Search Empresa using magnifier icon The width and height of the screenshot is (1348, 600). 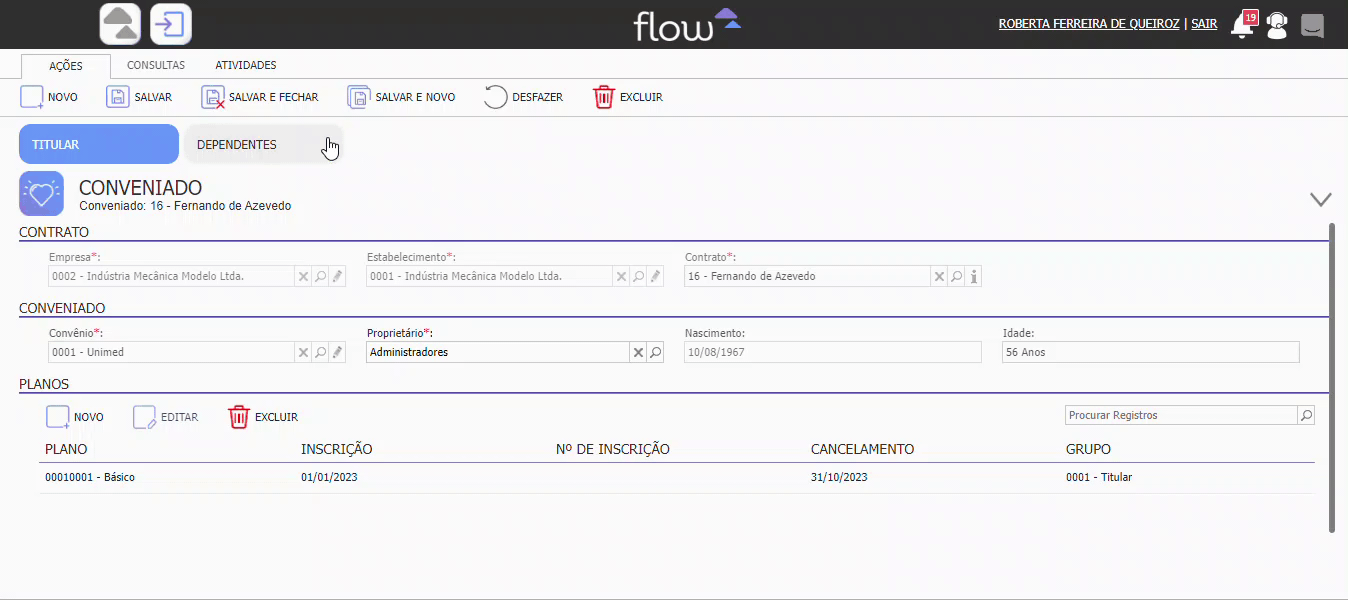point(320,276)
